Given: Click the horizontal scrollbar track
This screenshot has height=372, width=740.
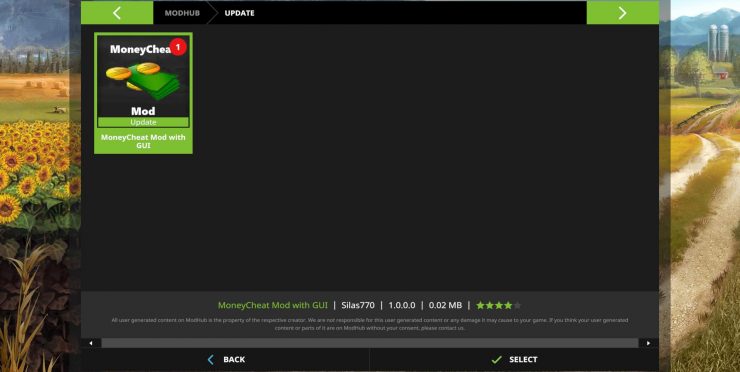Looking at the screenshot, I should [x=370, y=343].
